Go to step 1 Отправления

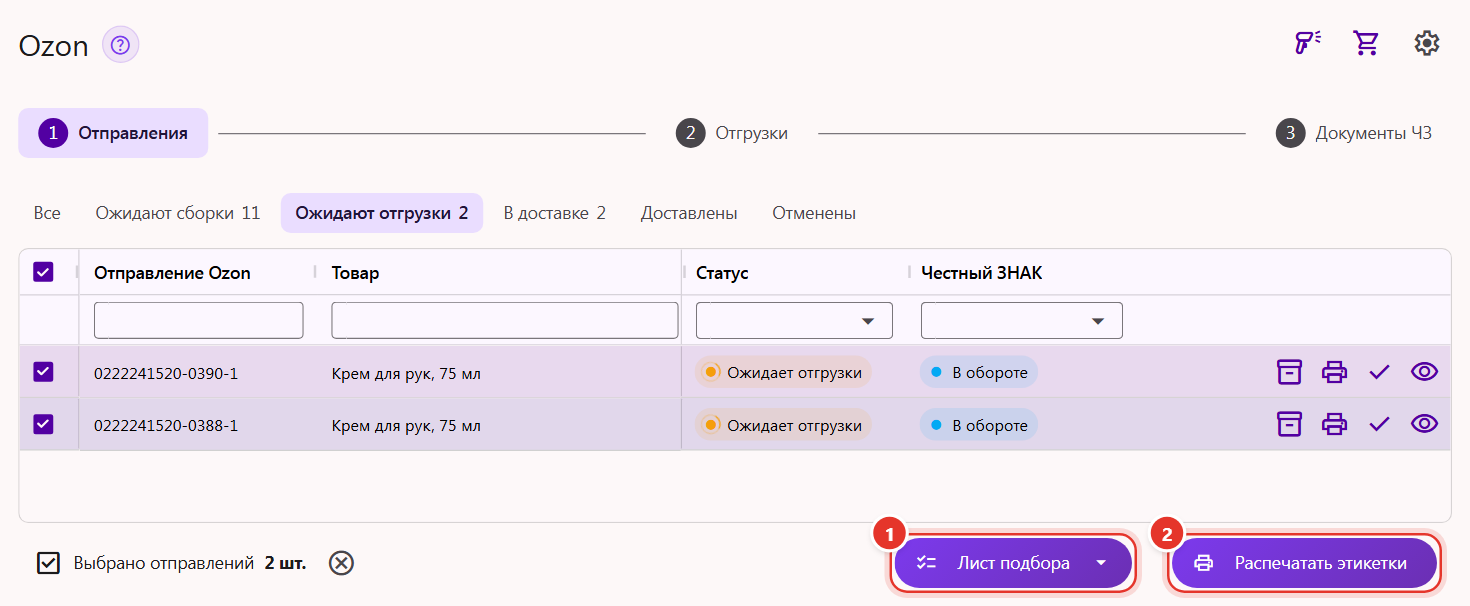pos(113,133)
